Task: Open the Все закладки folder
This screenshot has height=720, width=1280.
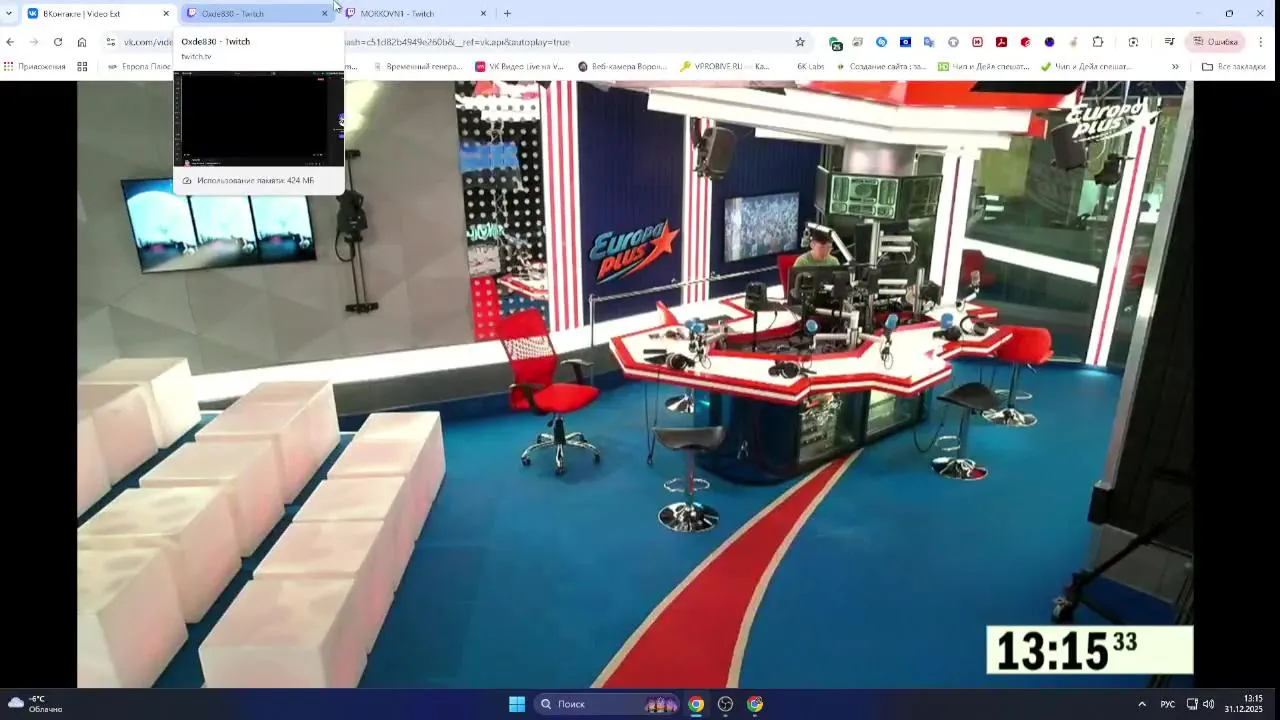Action: (1234, 67)
